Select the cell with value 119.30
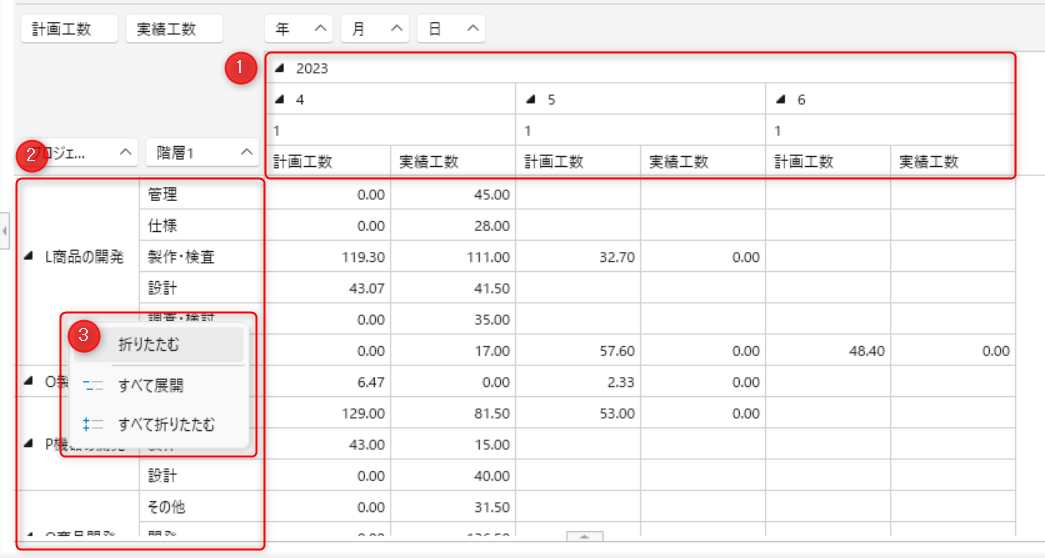Image resolution: width=1045 pixels, height=558 pixels. (x=328, y=257)
